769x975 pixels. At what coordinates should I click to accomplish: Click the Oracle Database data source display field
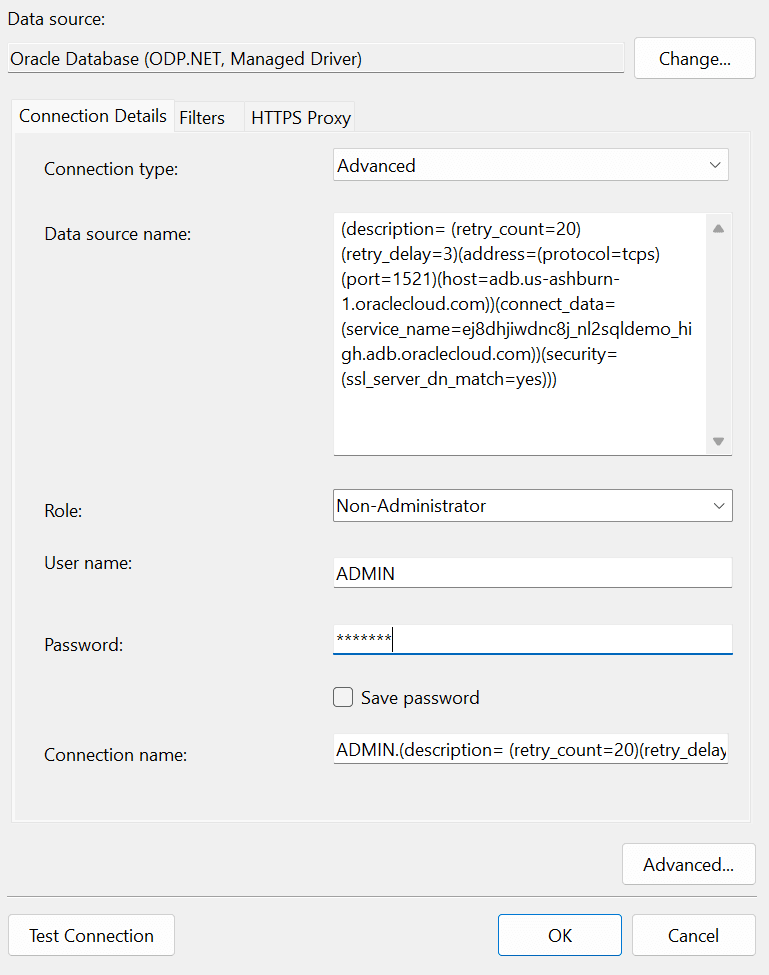click(x=315, y=58)
